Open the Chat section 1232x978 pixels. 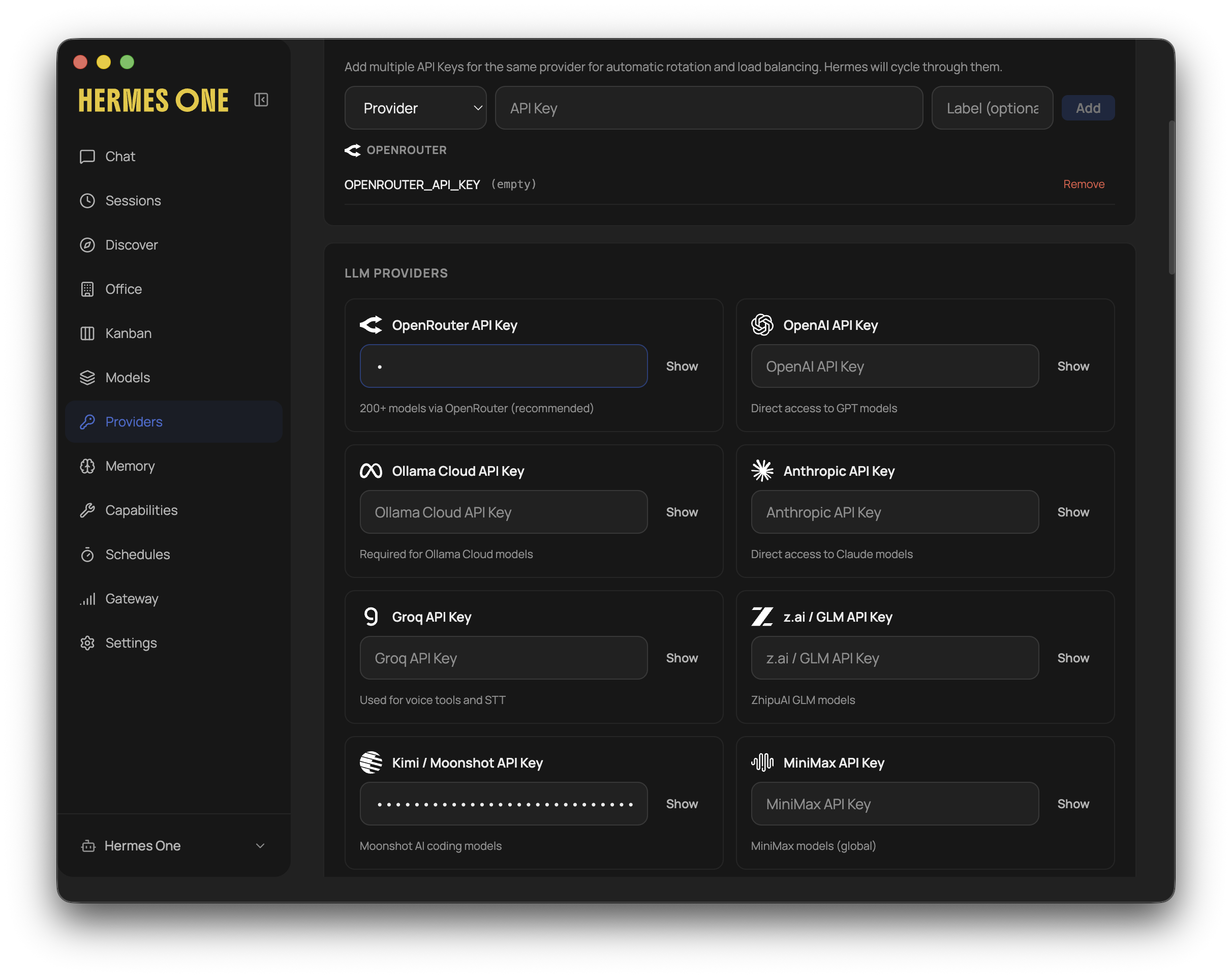pyautogui.click(x=174, y=157)
